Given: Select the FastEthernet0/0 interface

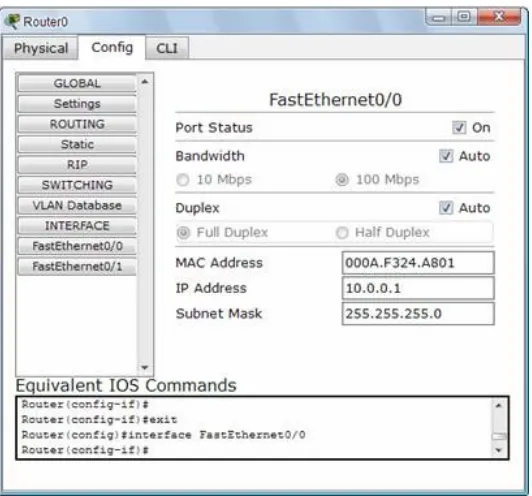Looking at the screenshot, I should [x=77, y=246].
